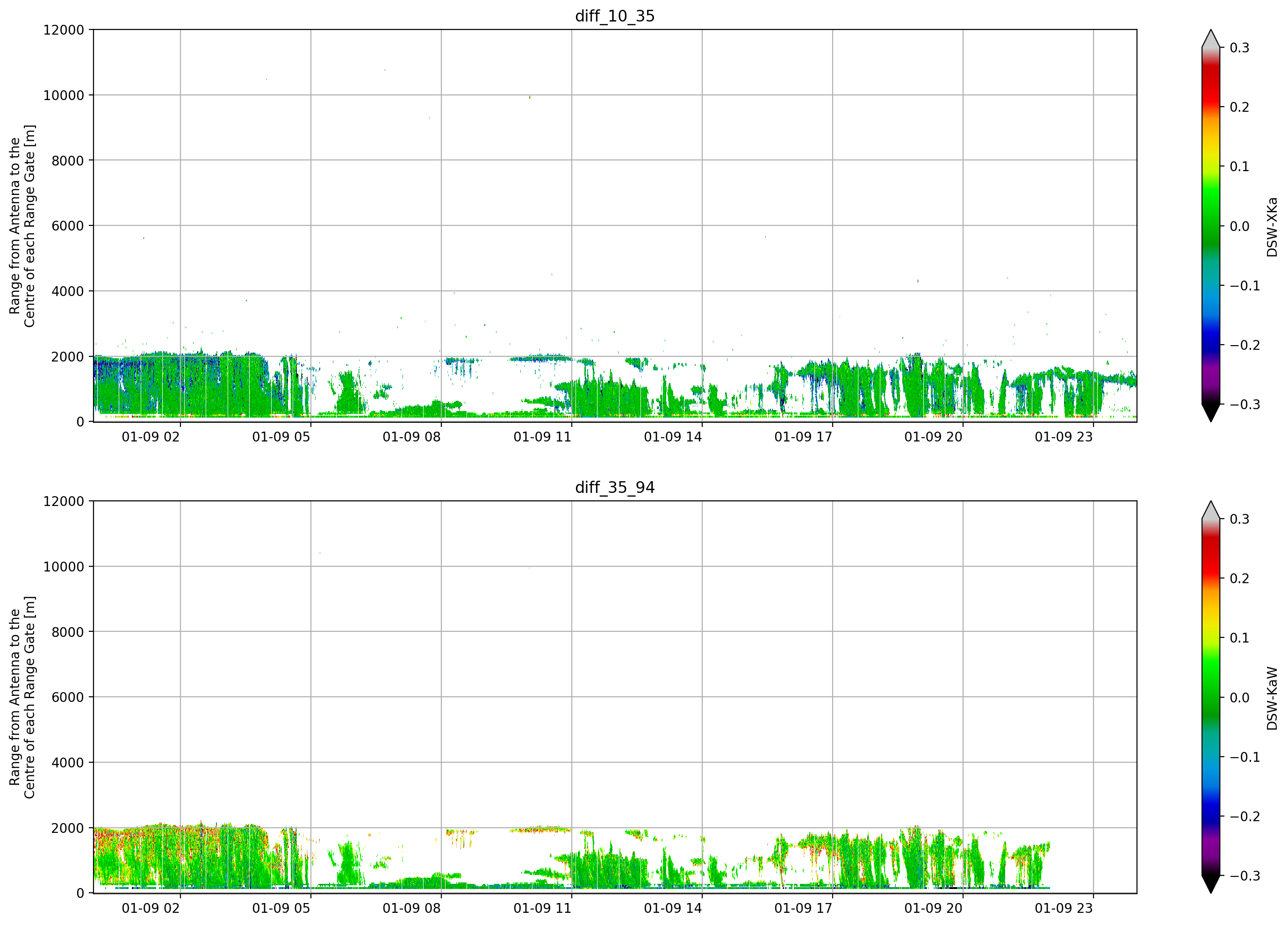Click the 01-09 20 tick in the diff_10_35 plot
Viewport: 1288px width, 925px height.
934,437
